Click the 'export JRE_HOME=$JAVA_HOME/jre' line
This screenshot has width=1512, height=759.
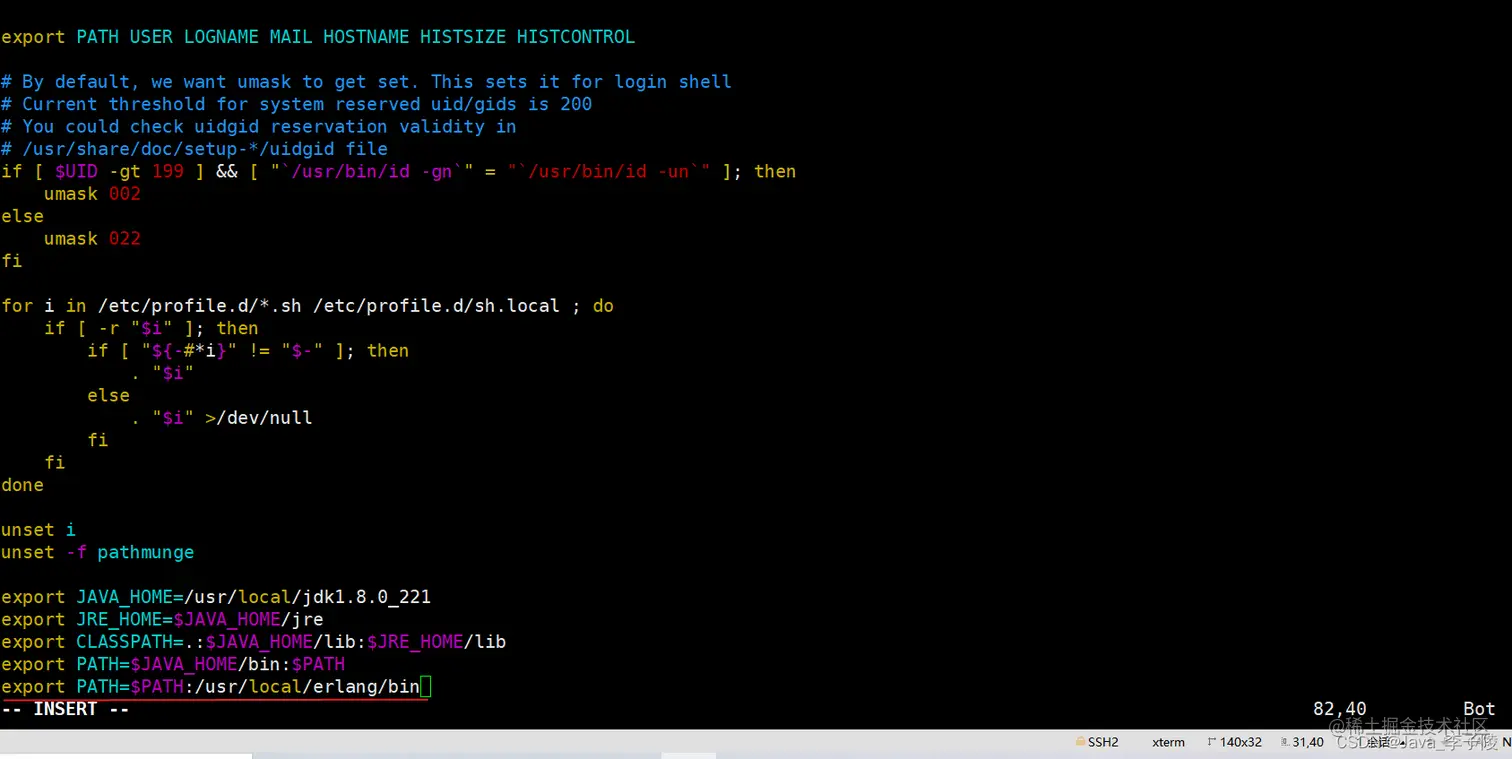pyautogui.click(x=162, y=619)
